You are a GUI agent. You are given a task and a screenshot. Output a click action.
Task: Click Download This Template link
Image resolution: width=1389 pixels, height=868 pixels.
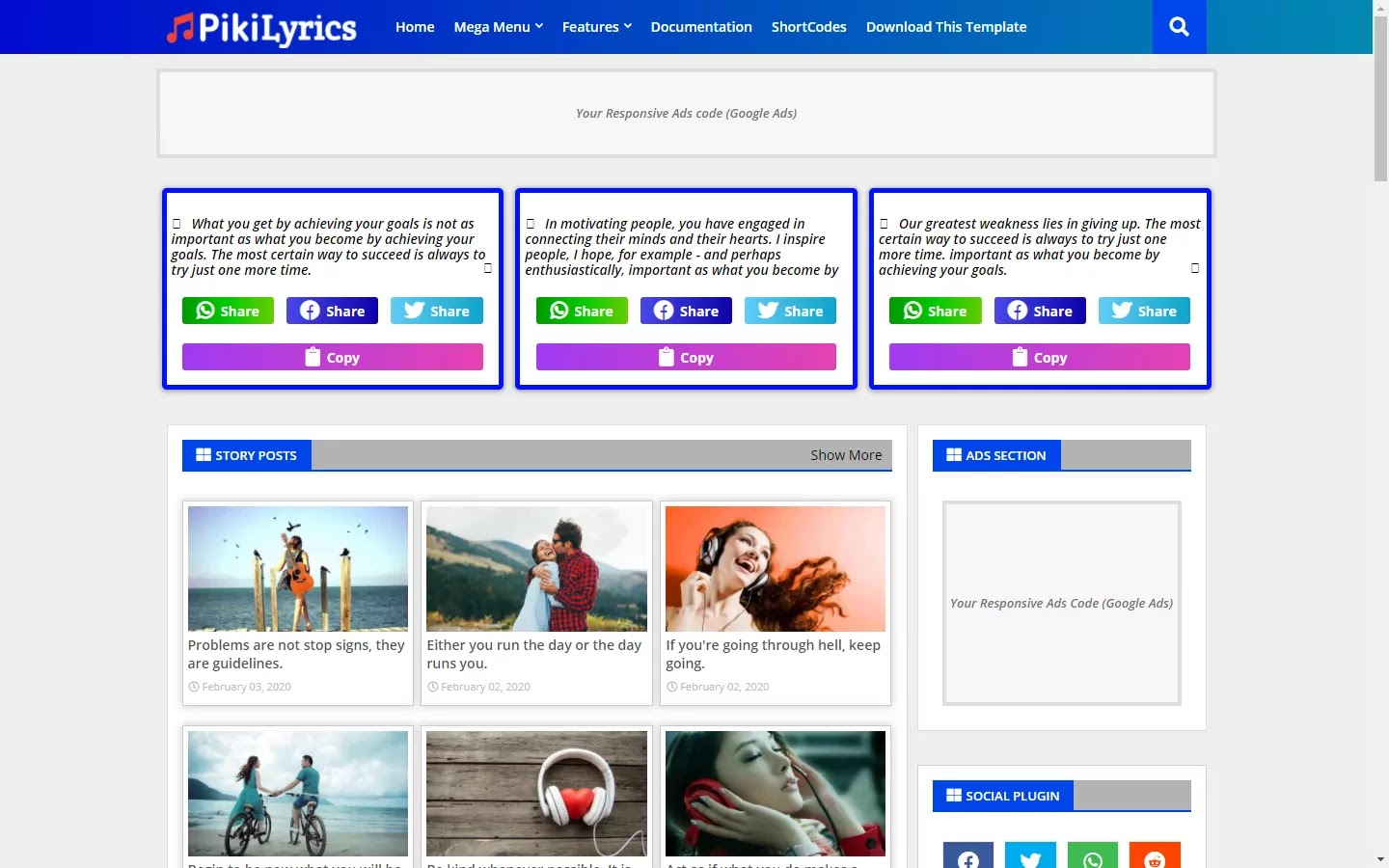click(x=946, y=27)
